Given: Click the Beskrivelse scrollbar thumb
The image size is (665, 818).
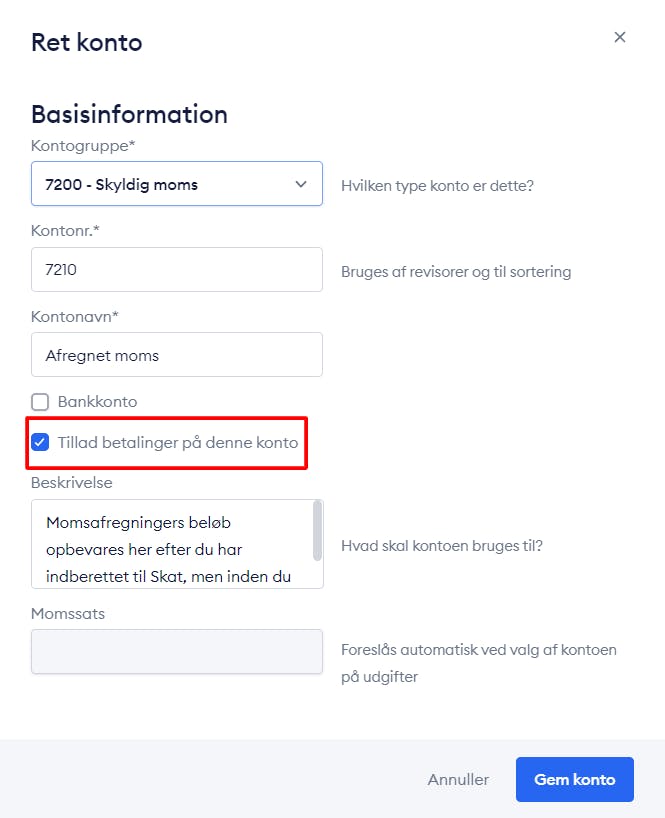Looking at the screenshot, I should click(317, 531).
